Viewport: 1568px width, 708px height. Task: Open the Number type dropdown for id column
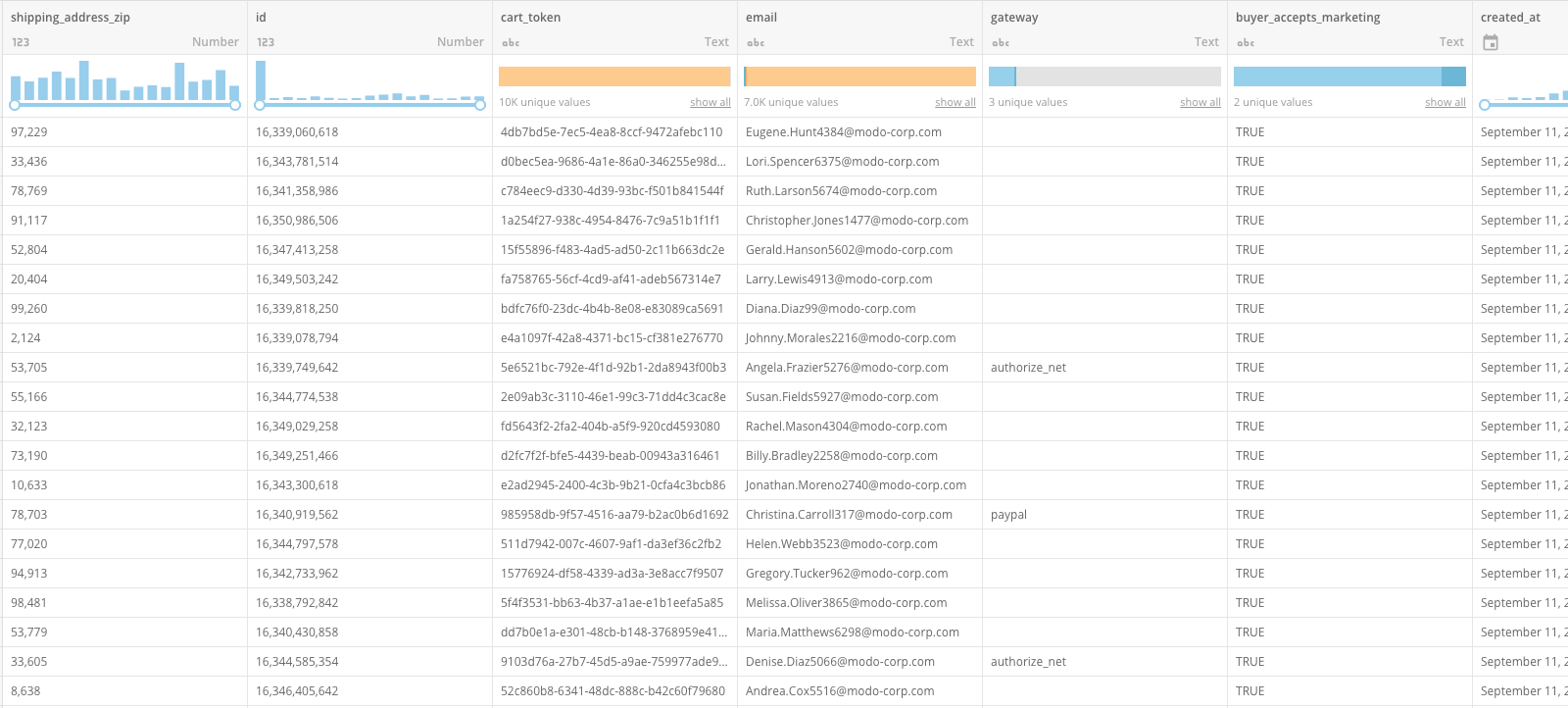(460, 42)
